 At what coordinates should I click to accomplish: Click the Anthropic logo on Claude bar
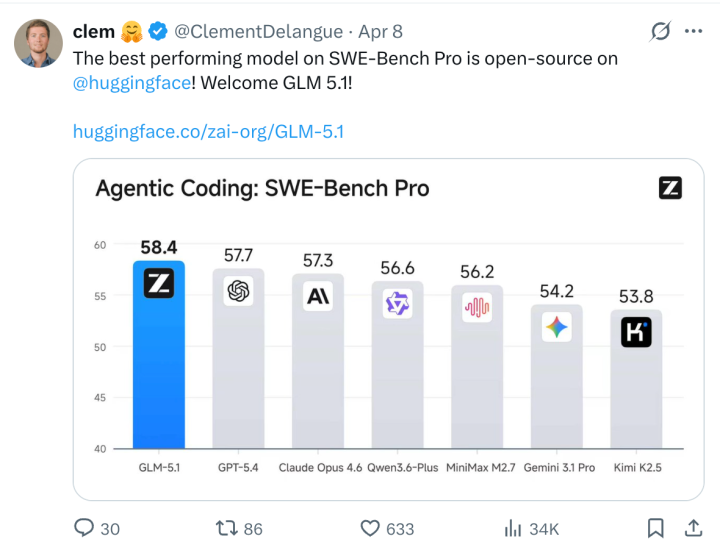318,296
